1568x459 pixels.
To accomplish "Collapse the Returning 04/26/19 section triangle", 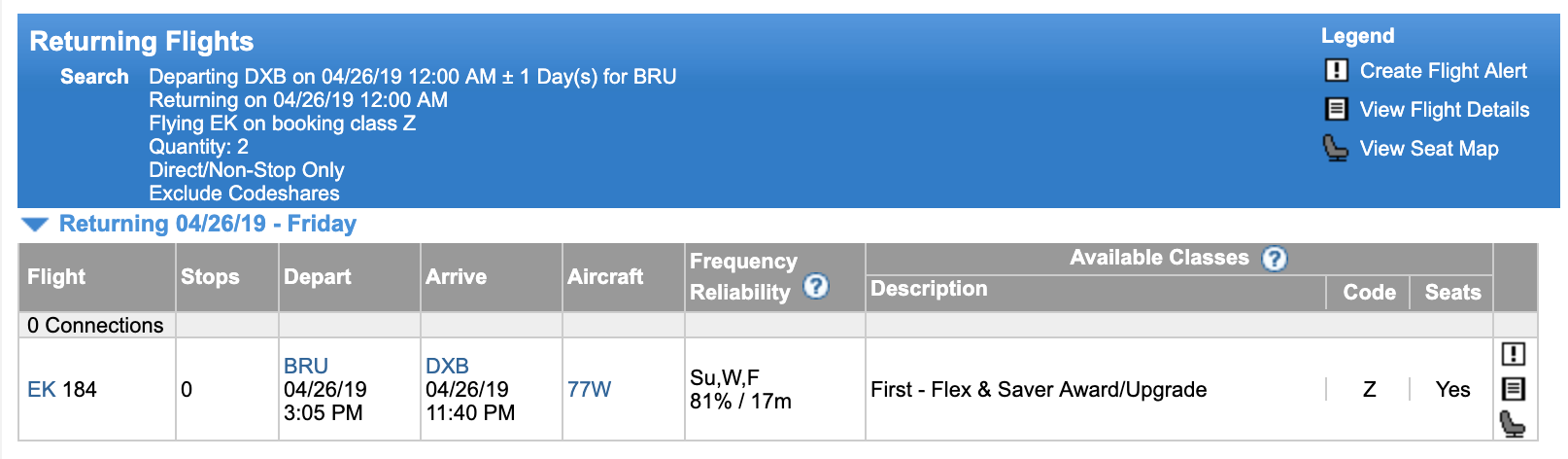I will [x=35, y=225].
